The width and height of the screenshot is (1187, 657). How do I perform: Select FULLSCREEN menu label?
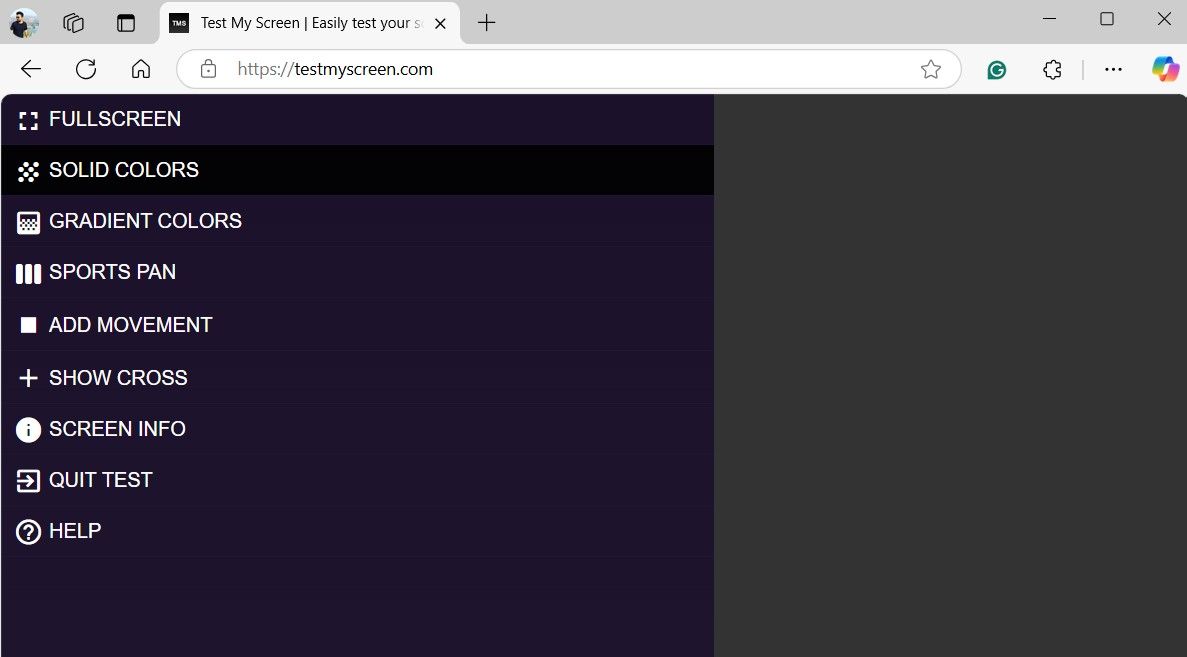[115, 119]
